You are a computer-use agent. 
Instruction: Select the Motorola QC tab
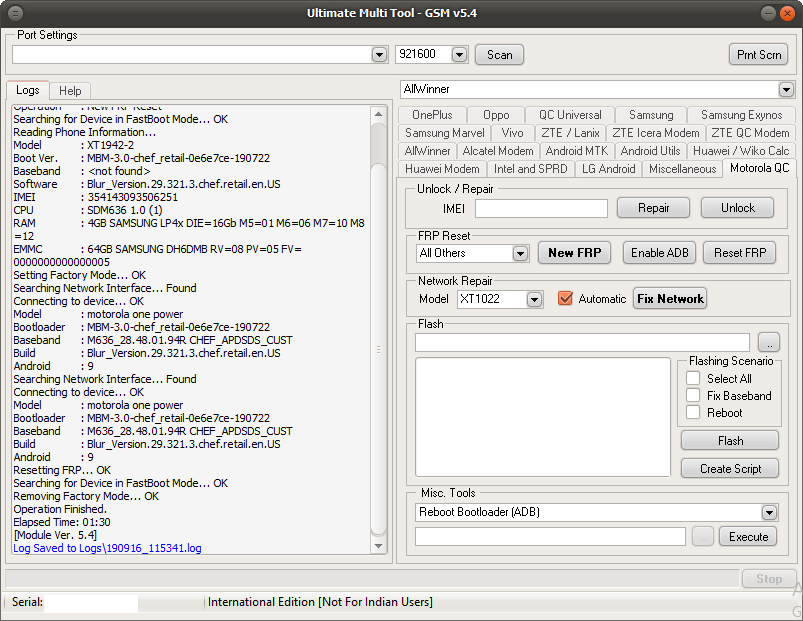point(759,168)
